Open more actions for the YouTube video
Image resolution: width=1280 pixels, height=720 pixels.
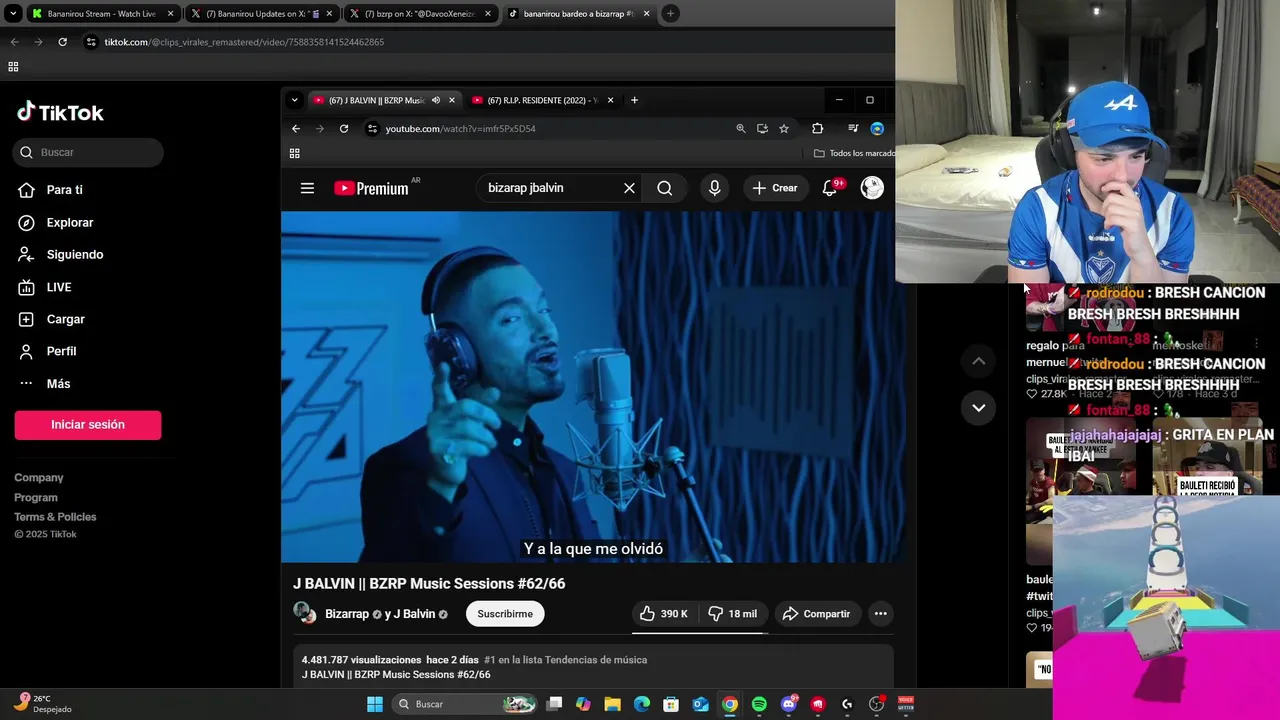point(880,614)
